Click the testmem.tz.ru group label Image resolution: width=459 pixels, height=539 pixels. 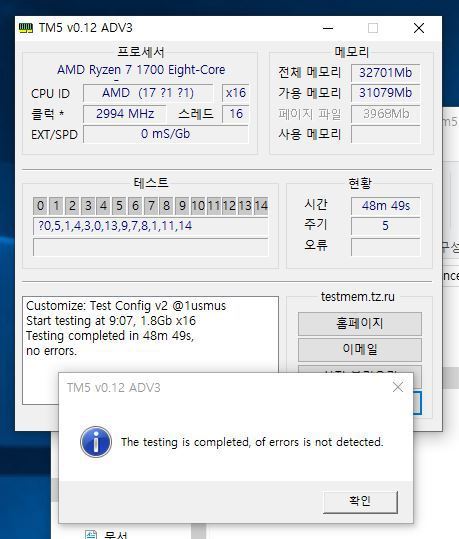click(358, 297)
